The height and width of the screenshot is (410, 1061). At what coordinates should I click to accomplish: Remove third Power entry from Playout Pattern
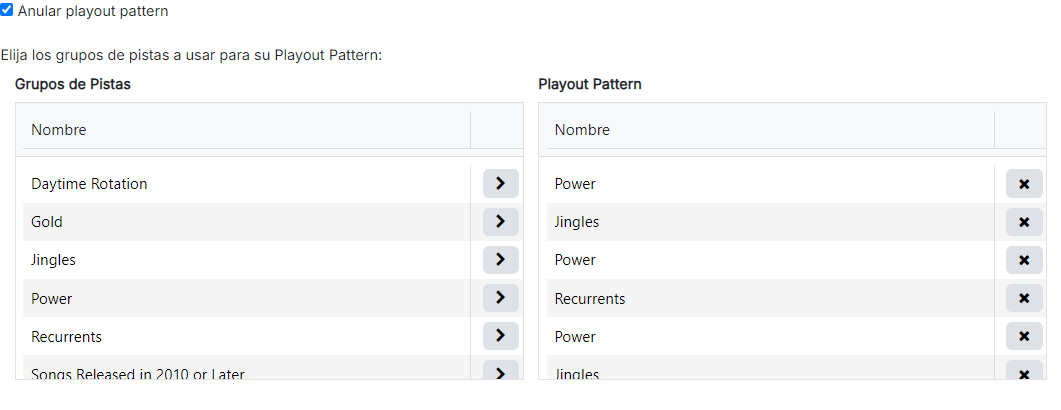click(1024, 336)
